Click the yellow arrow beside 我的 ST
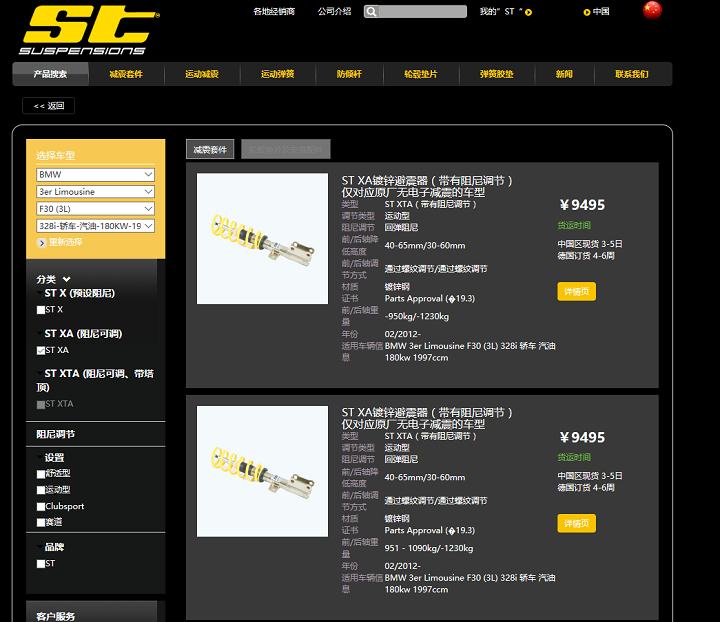Image resolution: width=720 pixels, height=622 pixels. 529,12
